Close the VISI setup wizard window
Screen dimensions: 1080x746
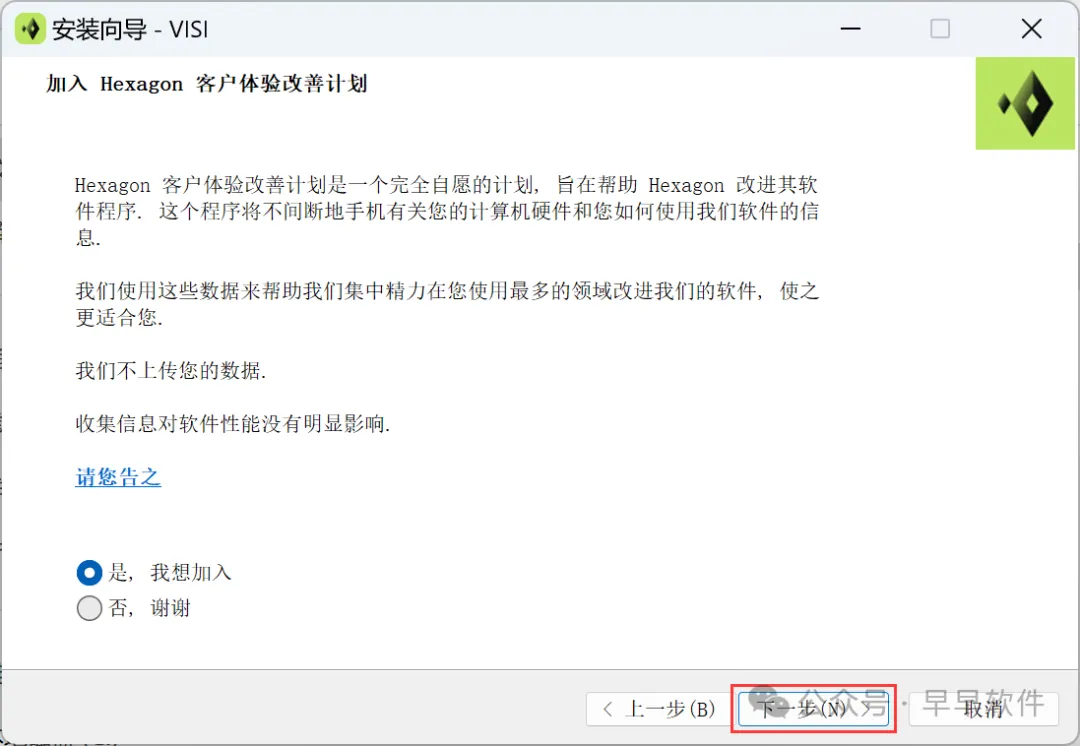(x=1031, y=29)
